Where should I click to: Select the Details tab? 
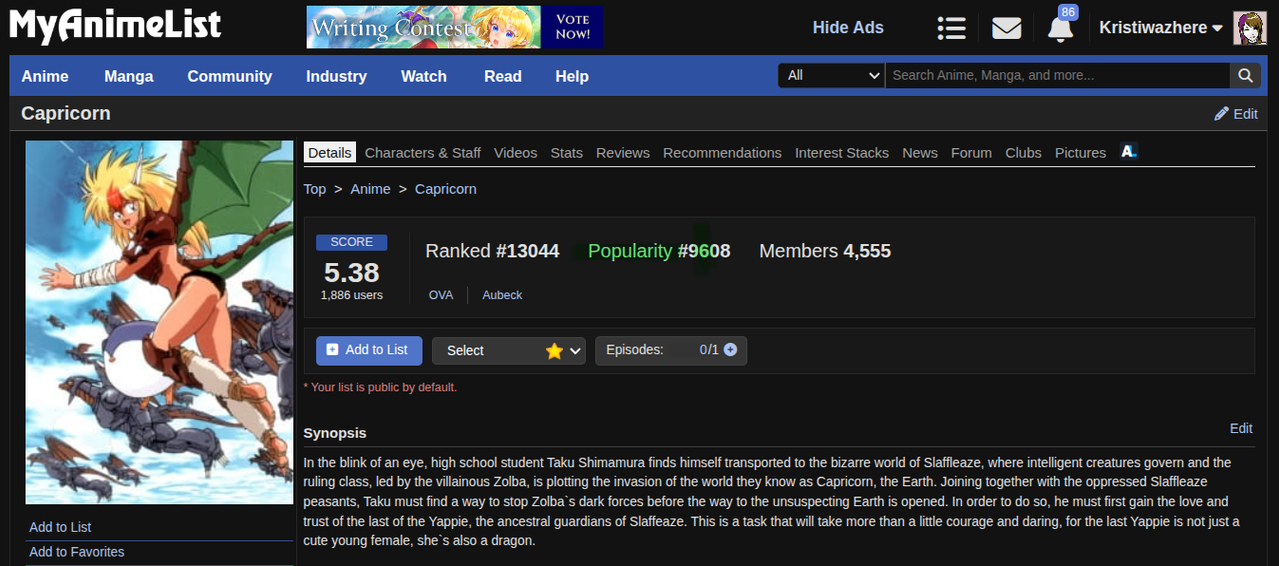[330, 152]
